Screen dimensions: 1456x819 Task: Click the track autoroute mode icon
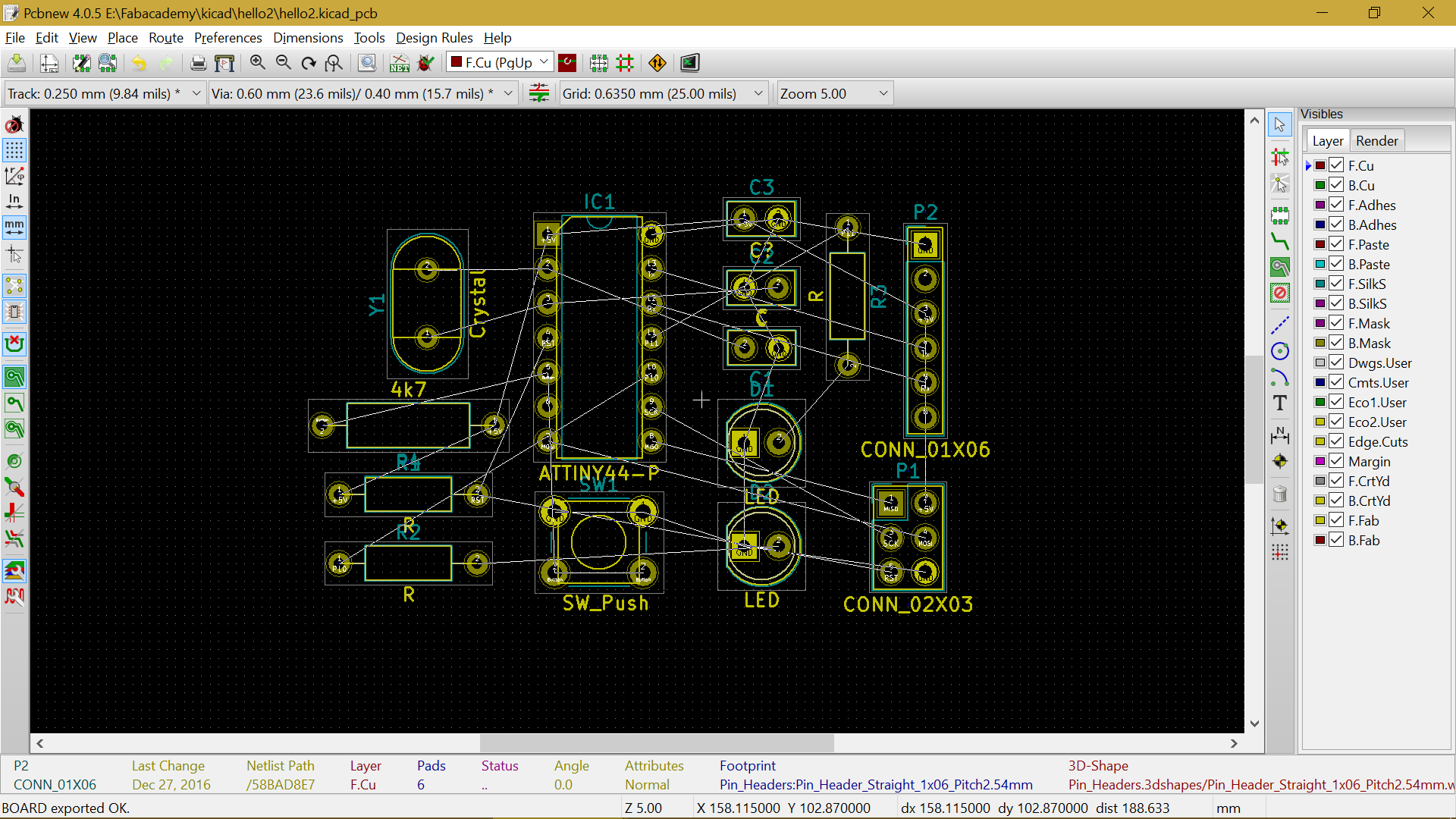[625, 63]
